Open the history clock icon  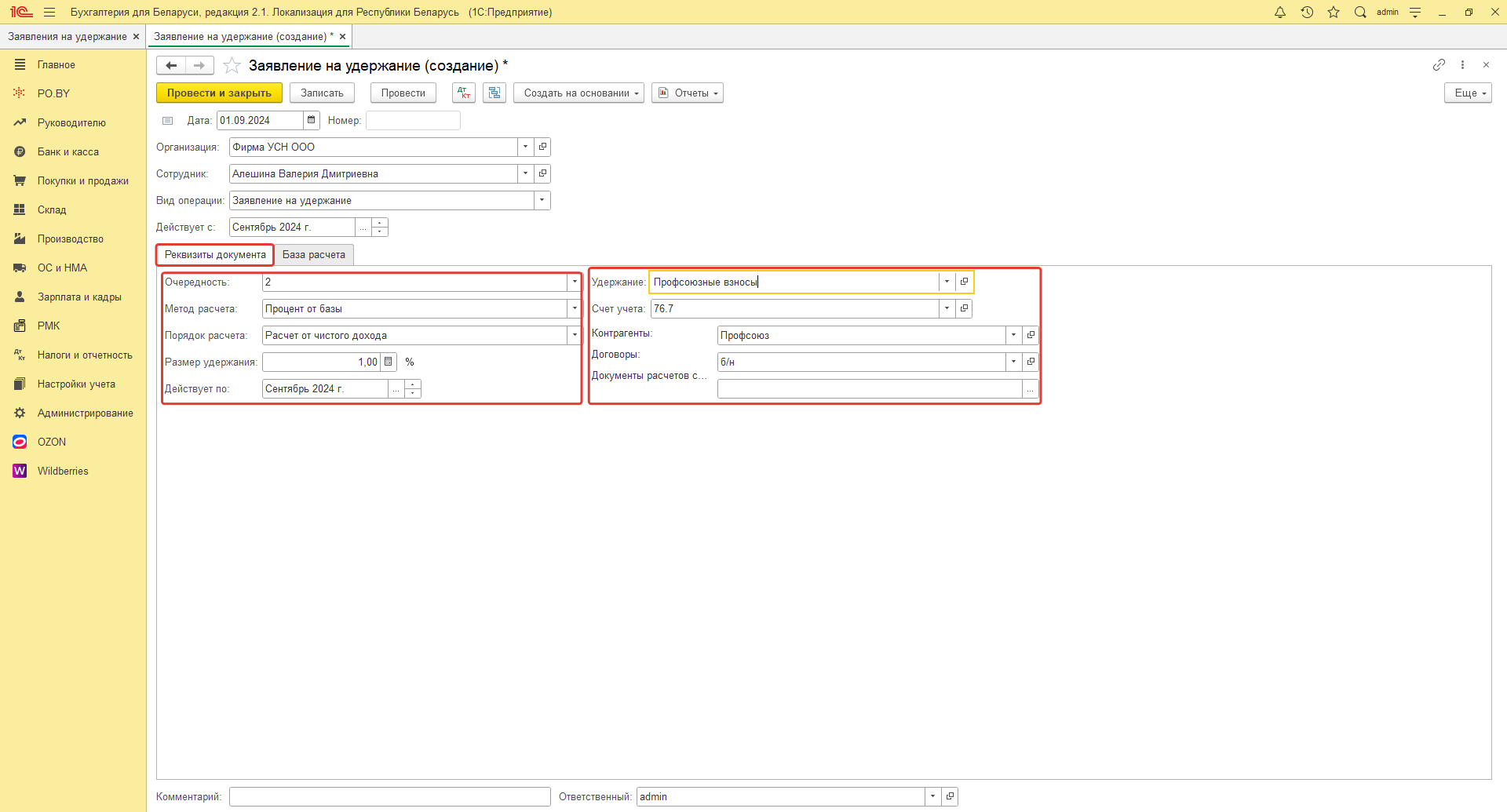coord(1307,12)
